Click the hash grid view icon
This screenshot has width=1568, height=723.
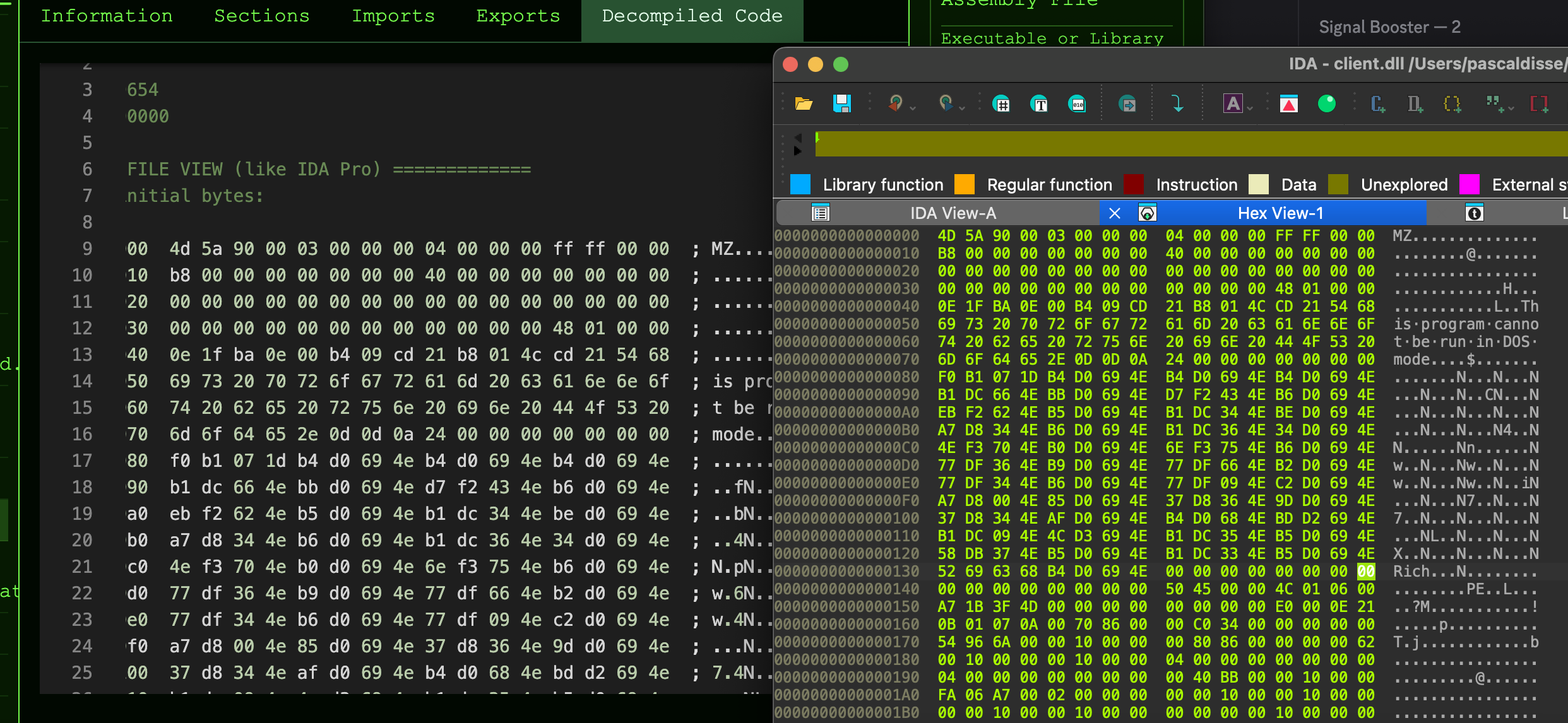pos(1001,103)
